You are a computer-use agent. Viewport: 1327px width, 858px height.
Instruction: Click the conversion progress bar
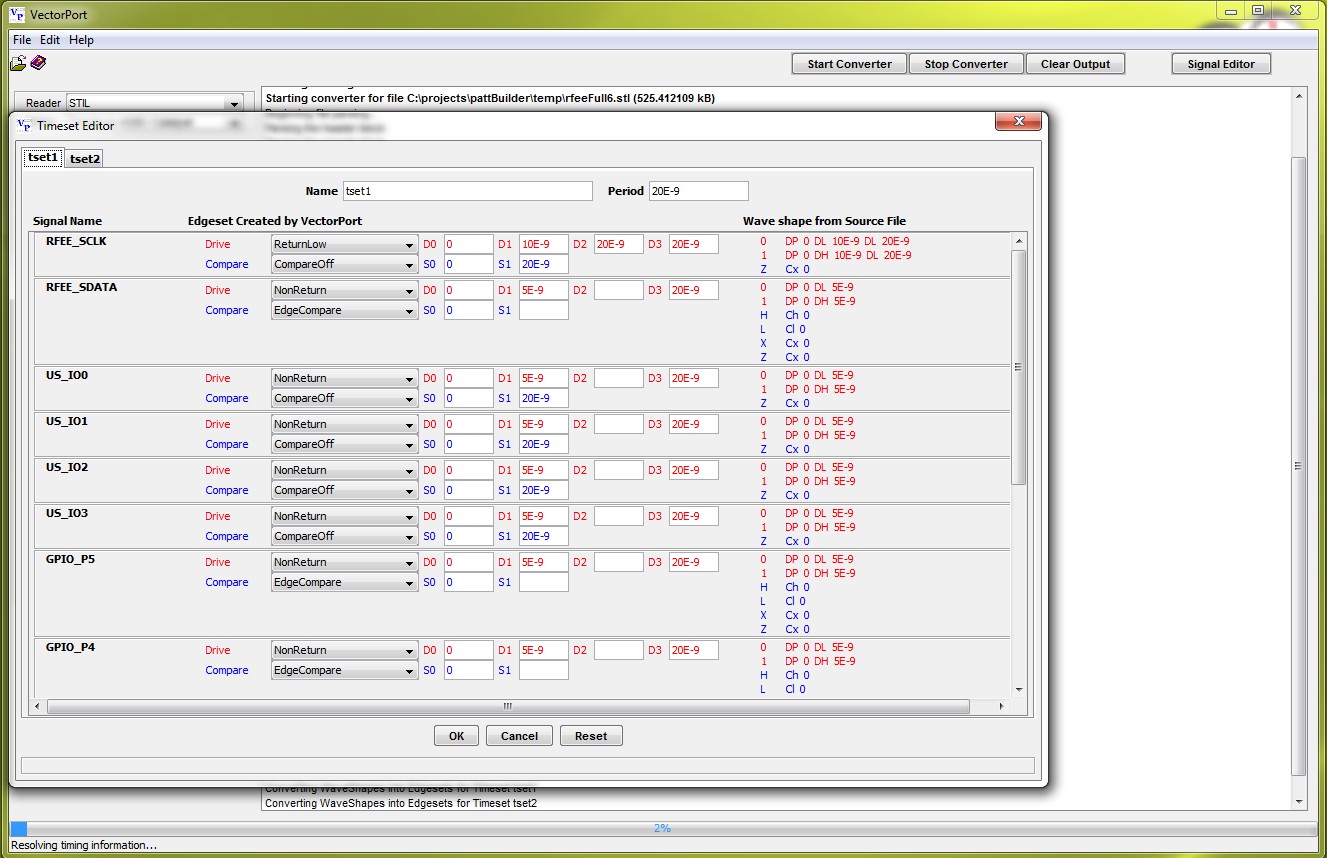662,828
